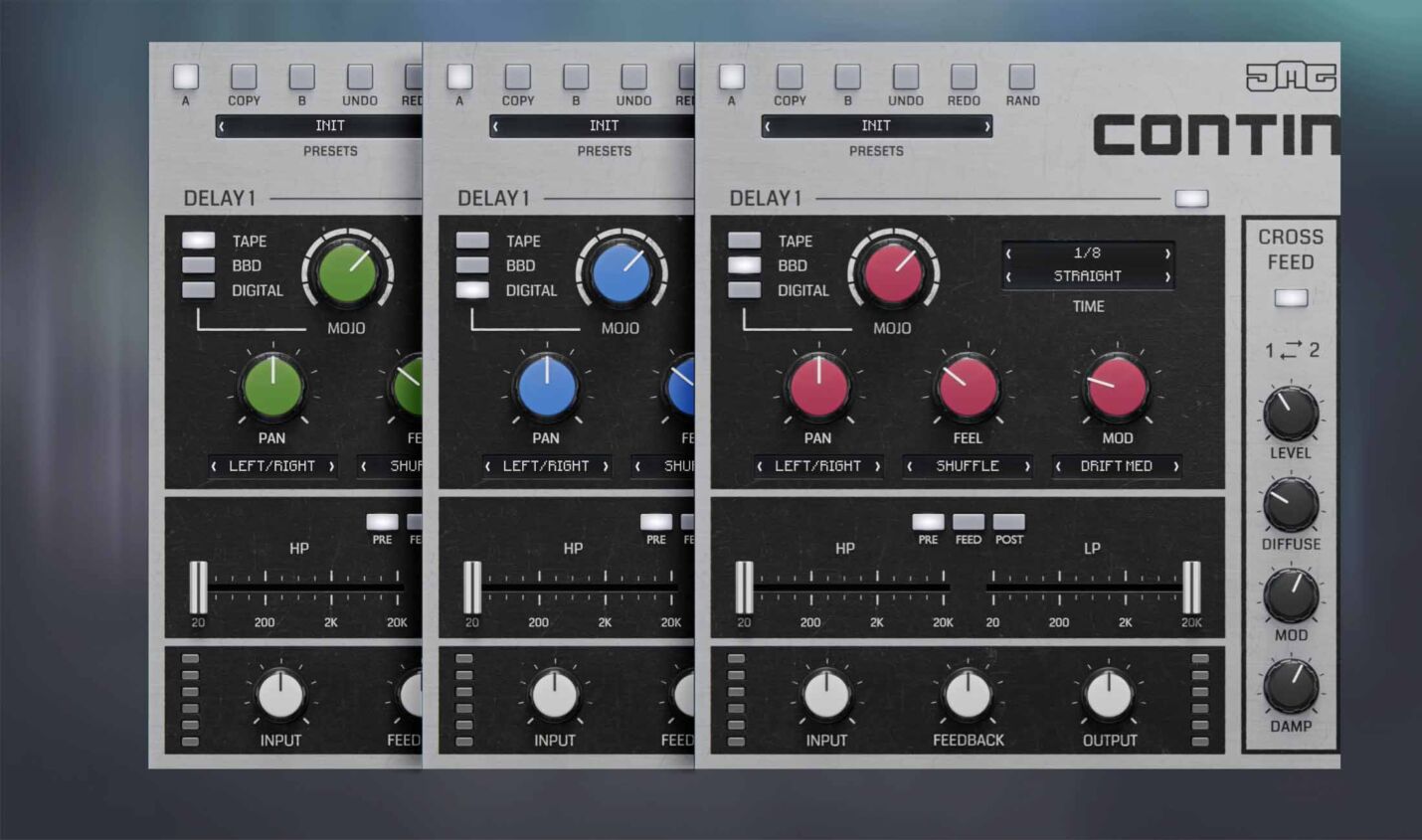Click the red PAN knob

click(x=818, y=386)
